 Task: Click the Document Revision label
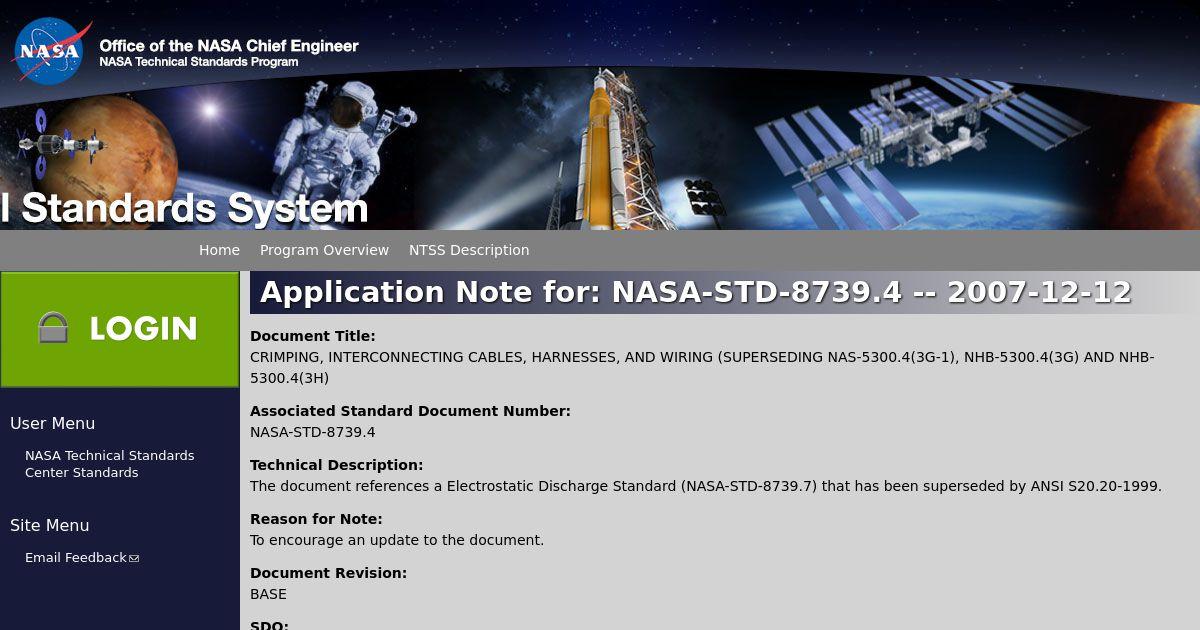click(329, 573)
